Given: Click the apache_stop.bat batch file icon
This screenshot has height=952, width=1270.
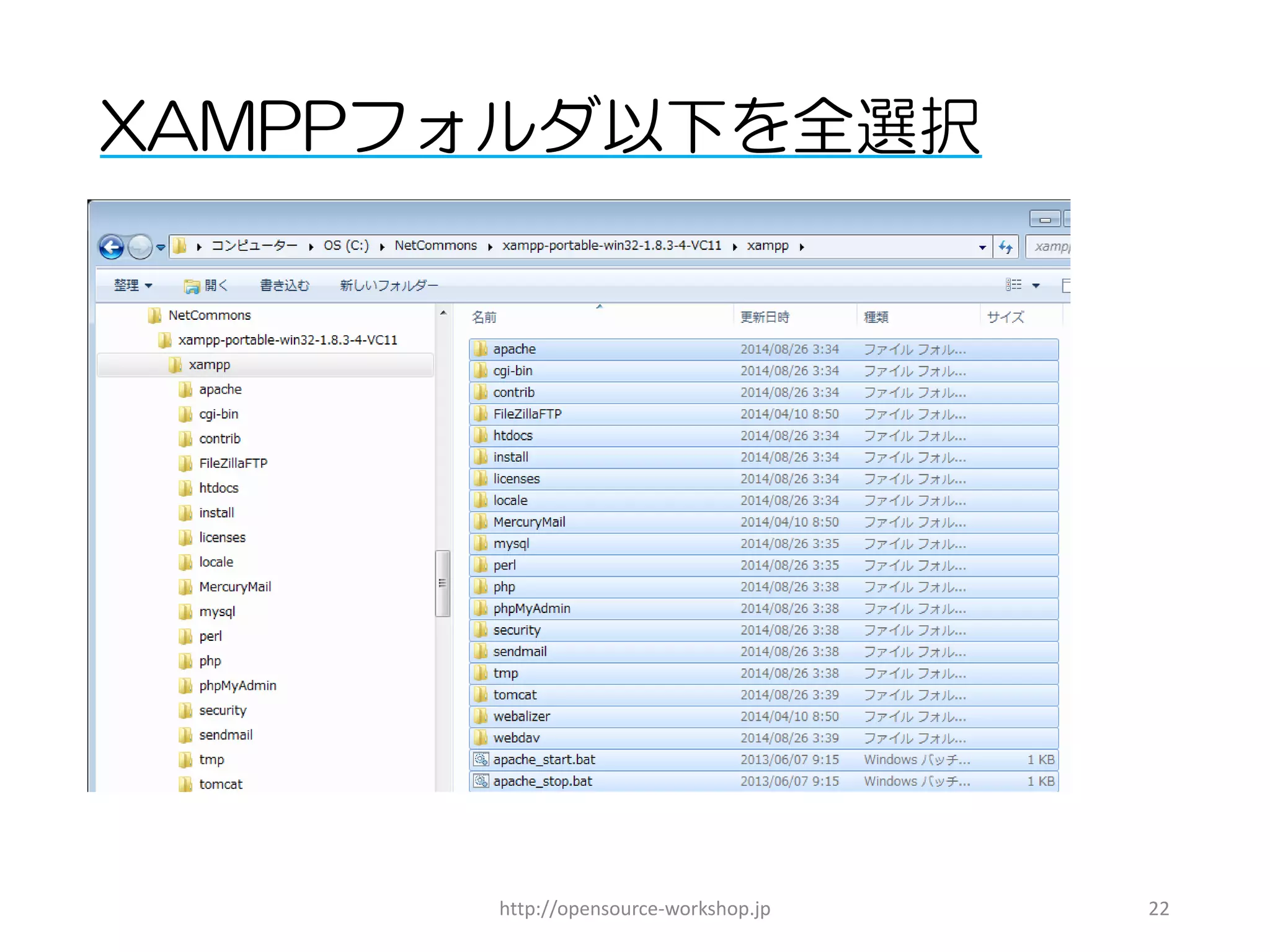Looking at the screenshot, I should point(481,782).
